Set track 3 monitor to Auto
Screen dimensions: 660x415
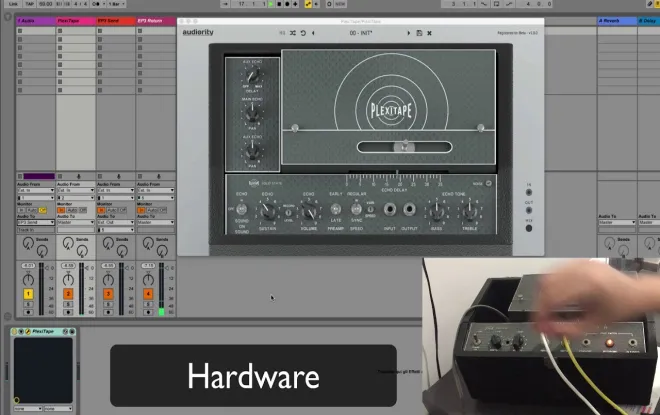point(112,210)
